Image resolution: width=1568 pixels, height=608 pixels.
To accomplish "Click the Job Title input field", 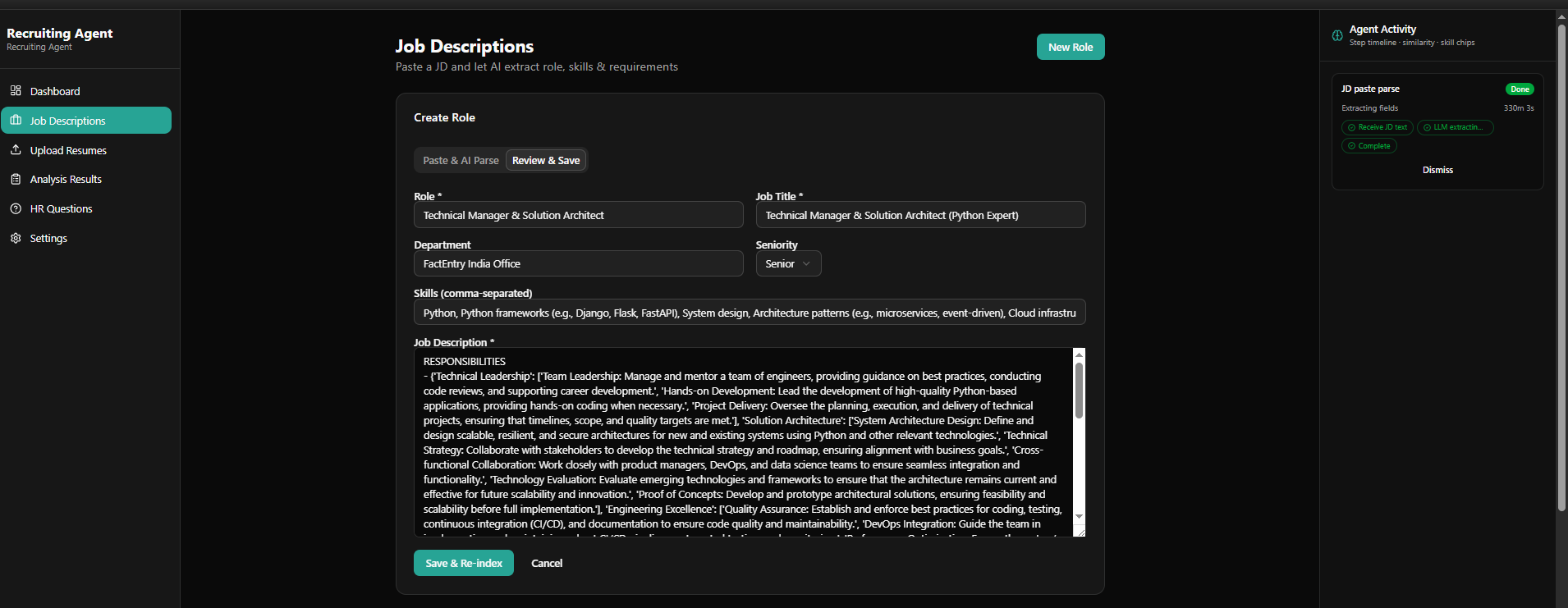I will click(x=920, y=215).
